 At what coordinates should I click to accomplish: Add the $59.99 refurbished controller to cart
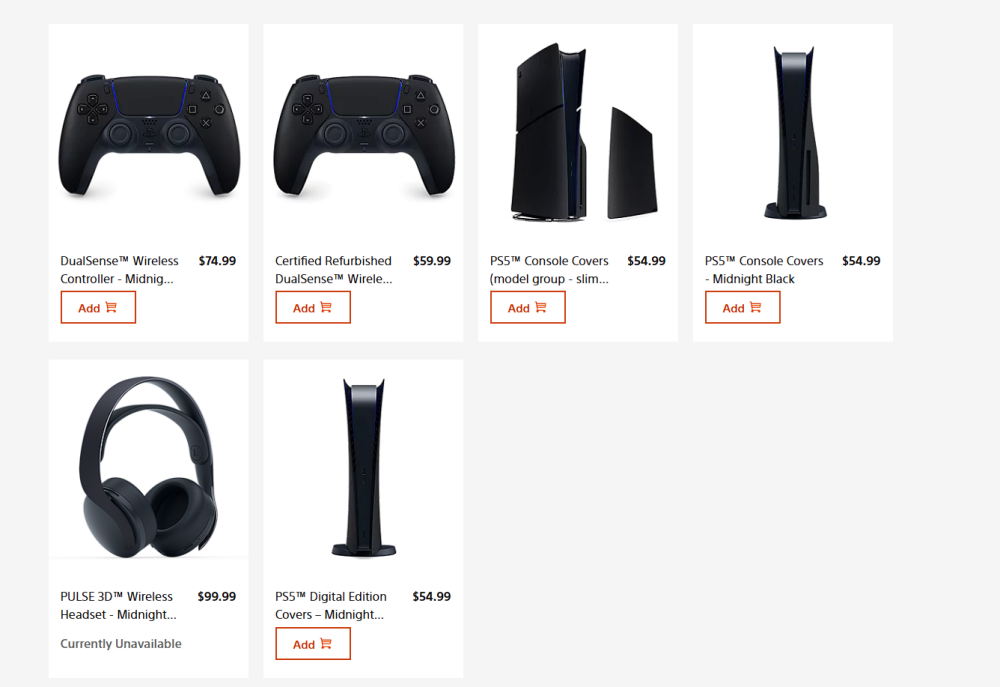pos(313,307)
